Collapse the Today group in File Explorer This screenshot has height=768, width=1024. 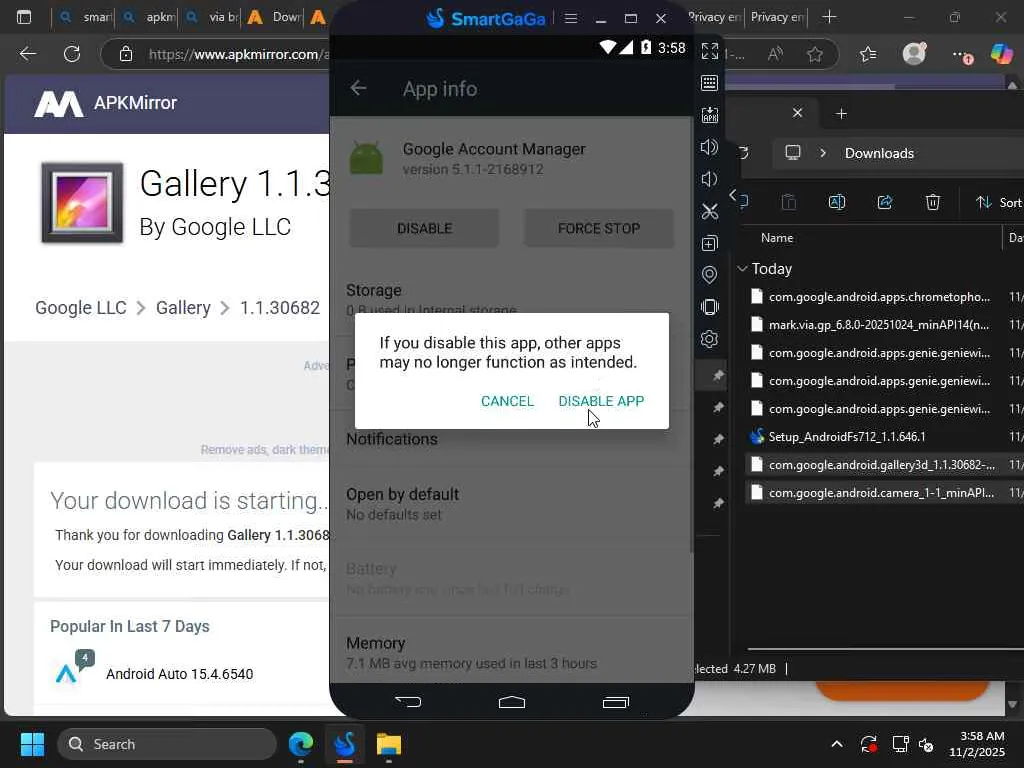pyautogui.click(x=742, y=268)
